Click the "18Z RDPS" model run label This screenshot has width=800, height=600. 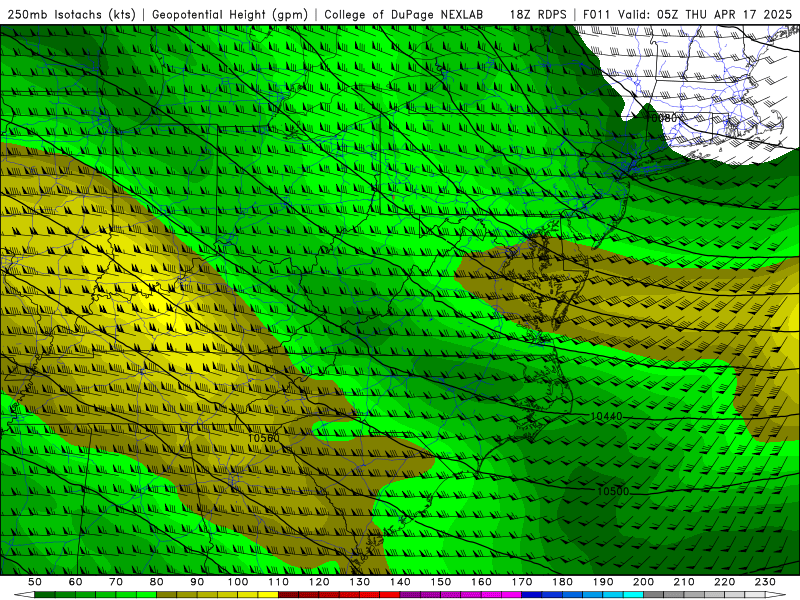point(538,14)
